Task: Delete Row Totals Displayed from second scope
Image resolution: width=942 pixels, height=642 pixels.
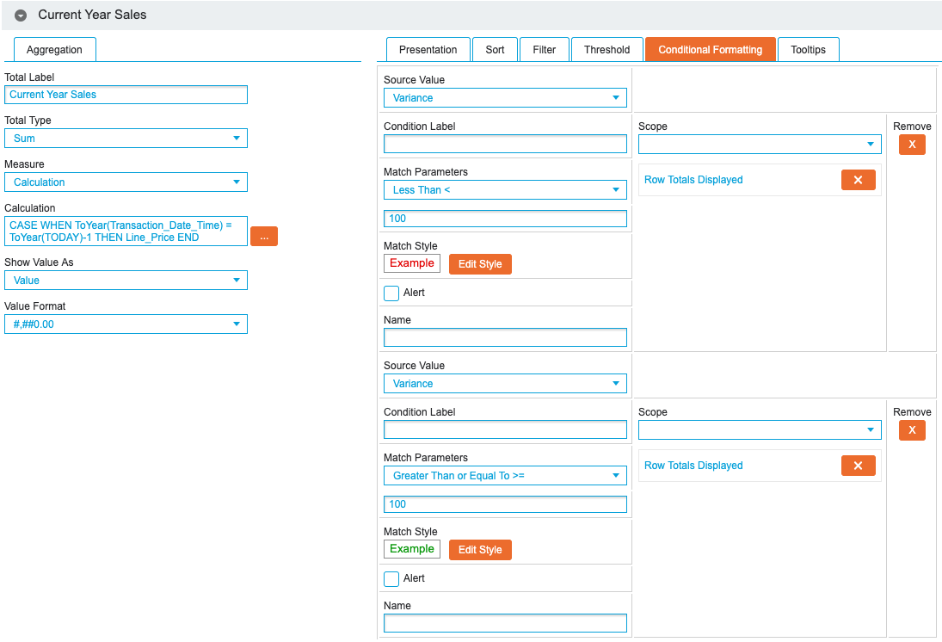Action: [857, 465]
